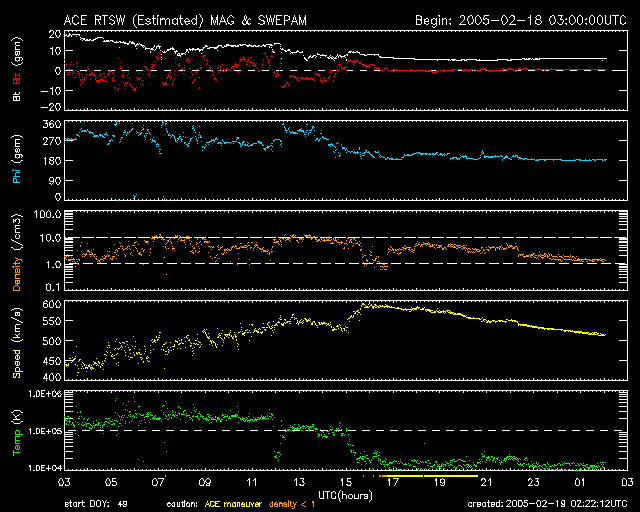
Task: Click the '-20' tick on the Bt Bz axis
Action: [x=51, y=106]
